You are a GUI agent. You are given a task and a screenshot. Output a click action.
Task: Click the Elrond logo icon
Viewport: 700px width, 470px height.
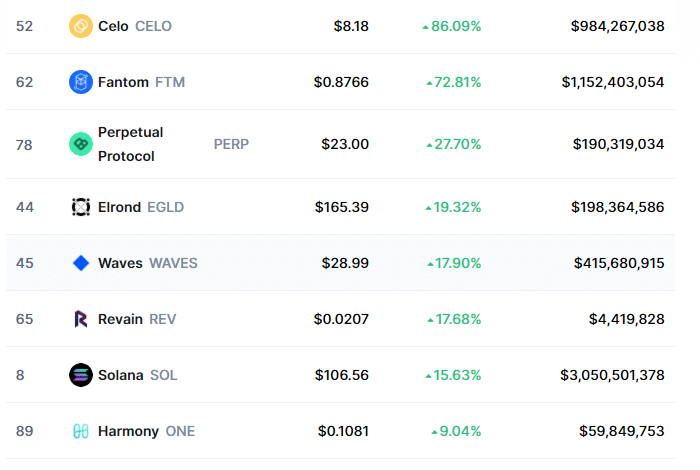click(x=81, y=207)
